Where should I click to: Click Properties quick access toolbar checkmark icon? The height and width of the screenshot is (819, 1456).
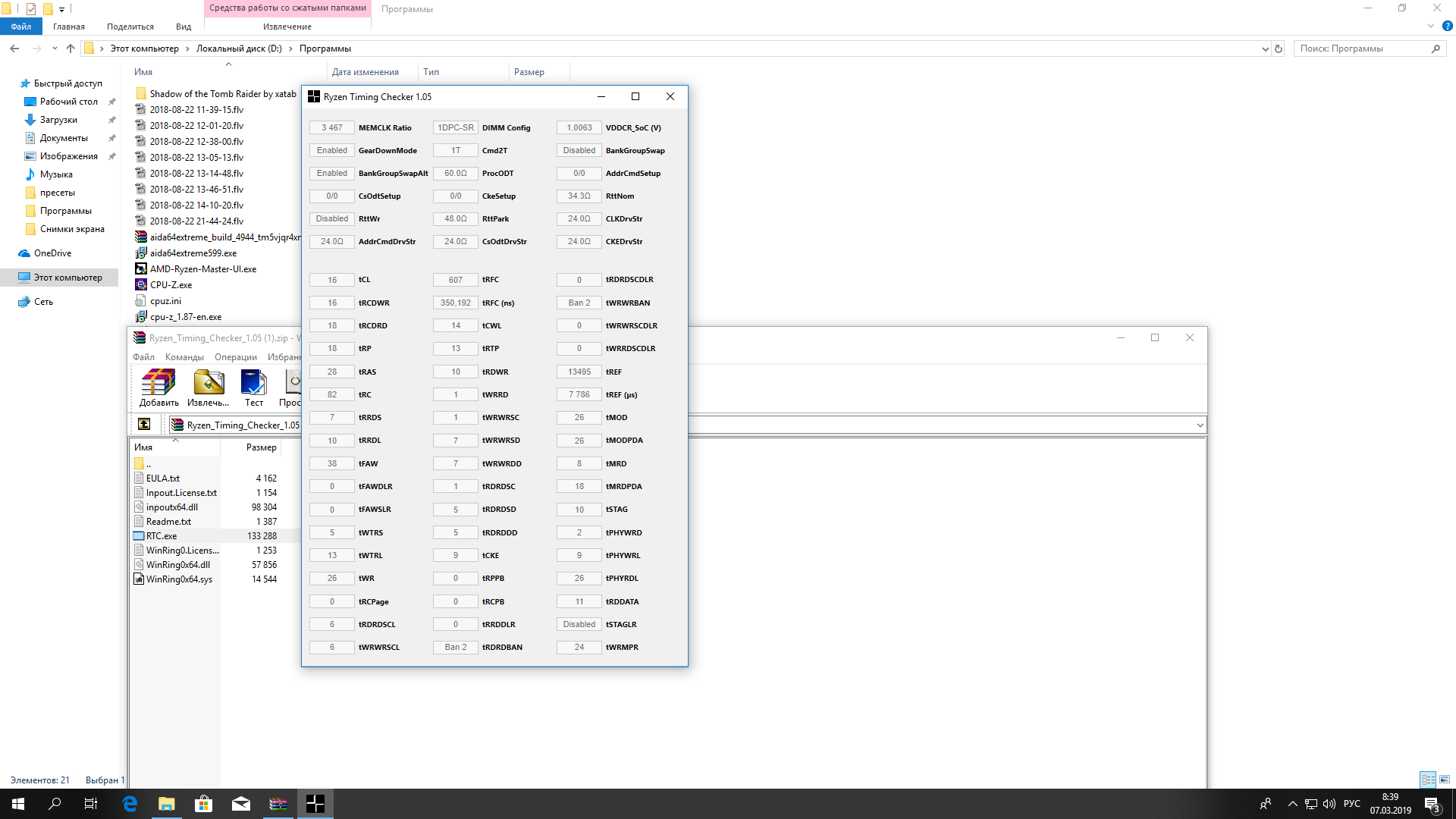[x=30, y=9]
